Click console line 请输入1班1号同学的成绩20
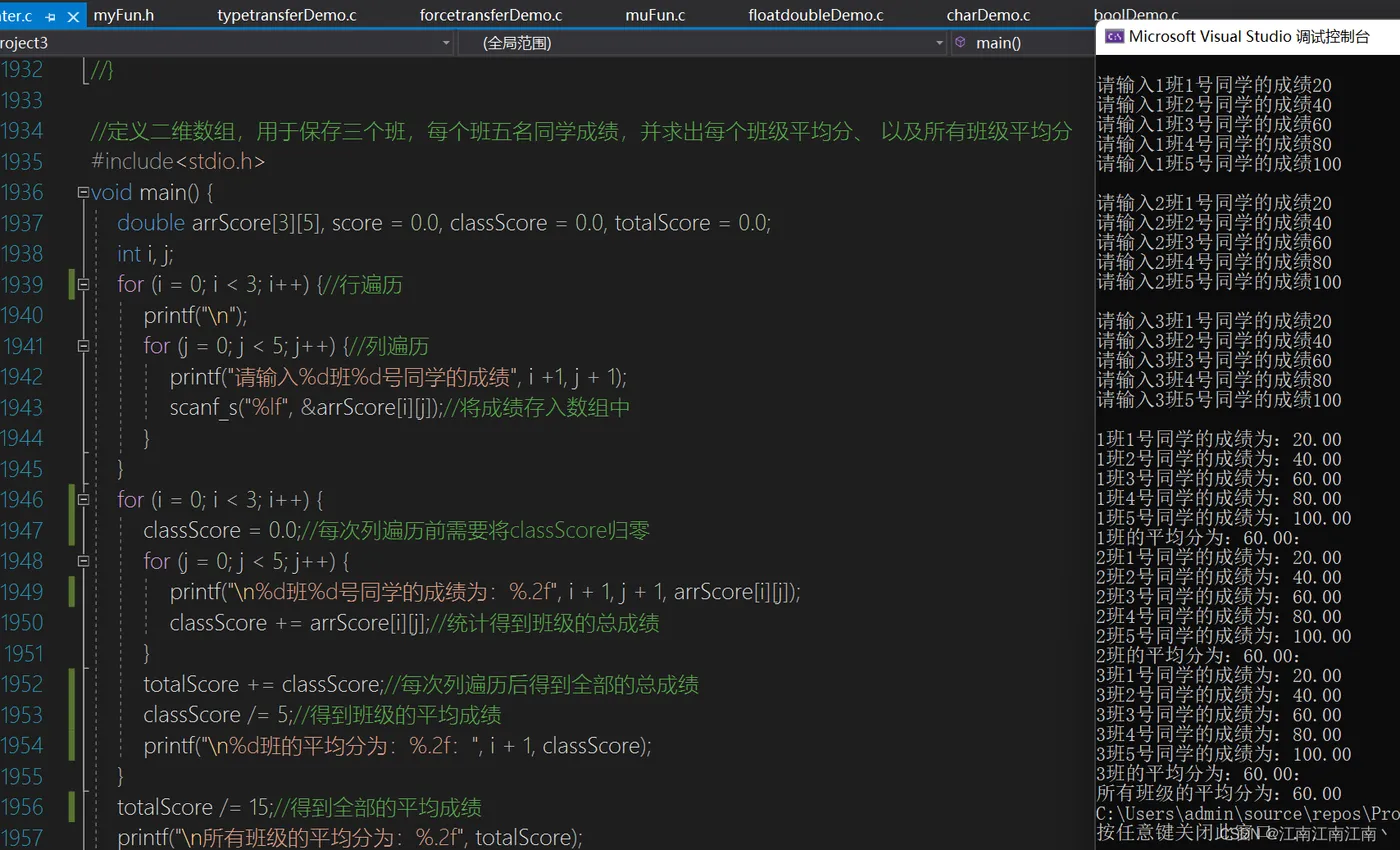This screenshot has height=850, width=1400. point(1214,86)
